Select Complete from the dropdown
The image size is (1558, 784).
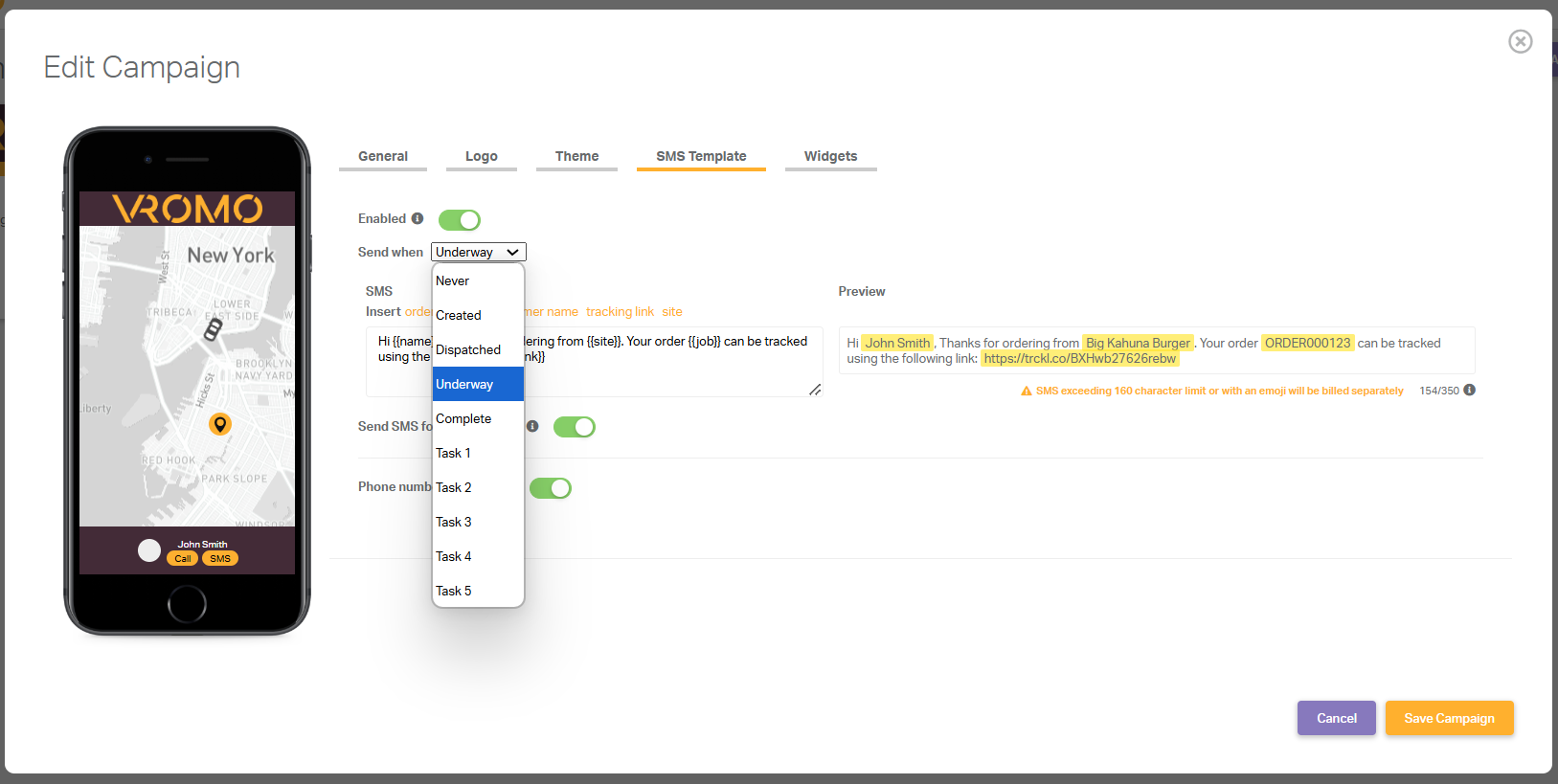click(478, 418)
